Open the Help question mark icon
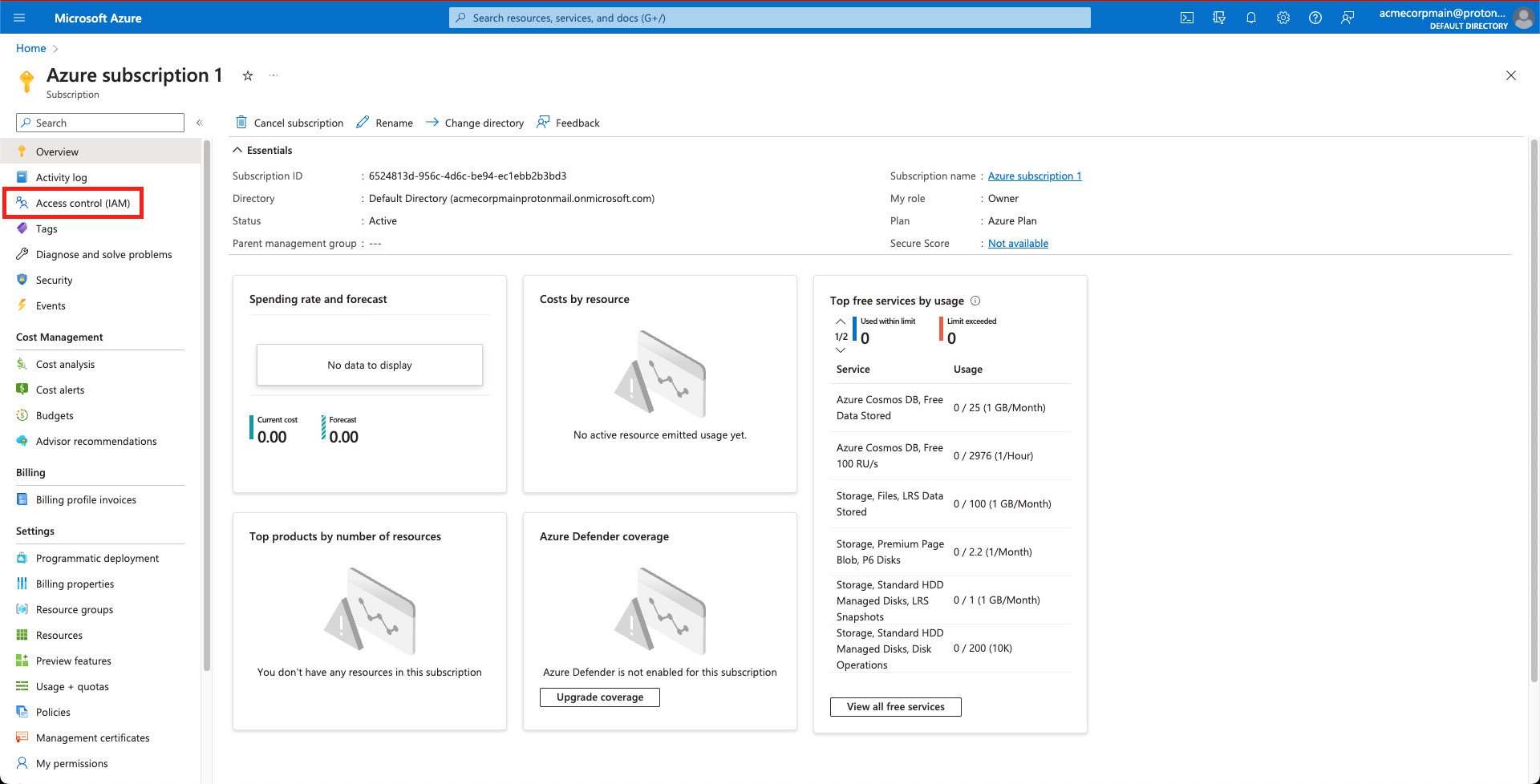1540x784 pixels. (x=1315, y=18)
